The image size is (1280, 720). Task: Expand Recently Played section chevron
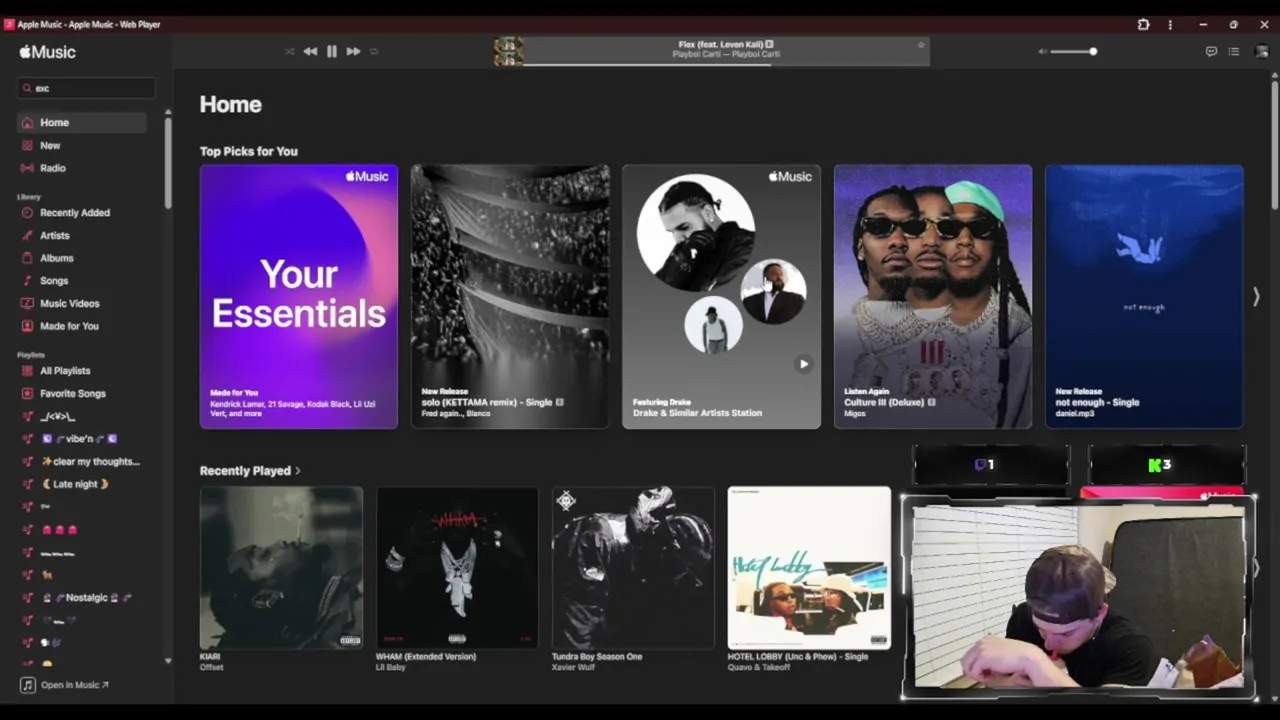(x=298, y=471)
